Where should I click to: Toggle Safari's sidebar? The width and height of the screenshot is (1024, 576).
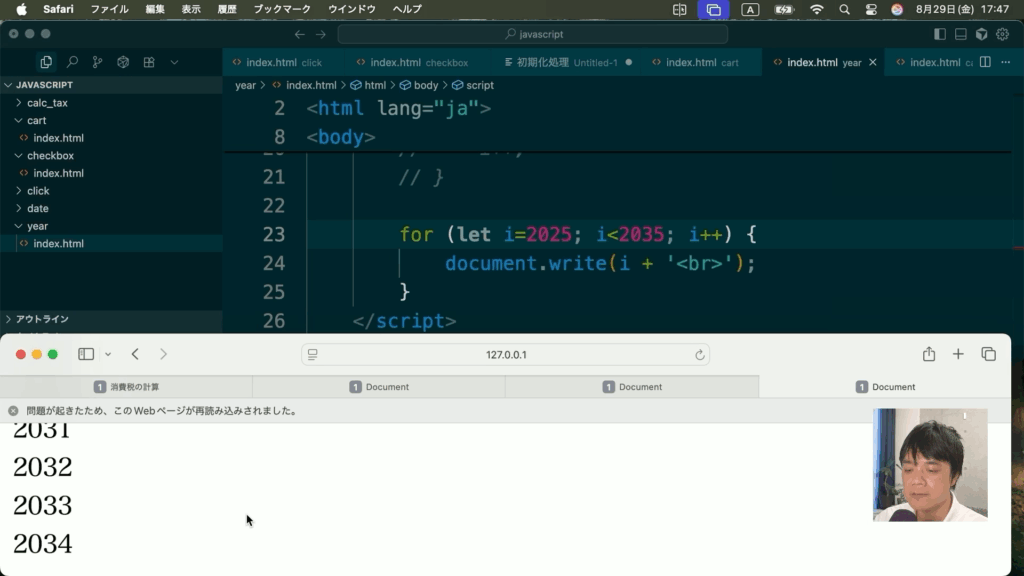86,354
